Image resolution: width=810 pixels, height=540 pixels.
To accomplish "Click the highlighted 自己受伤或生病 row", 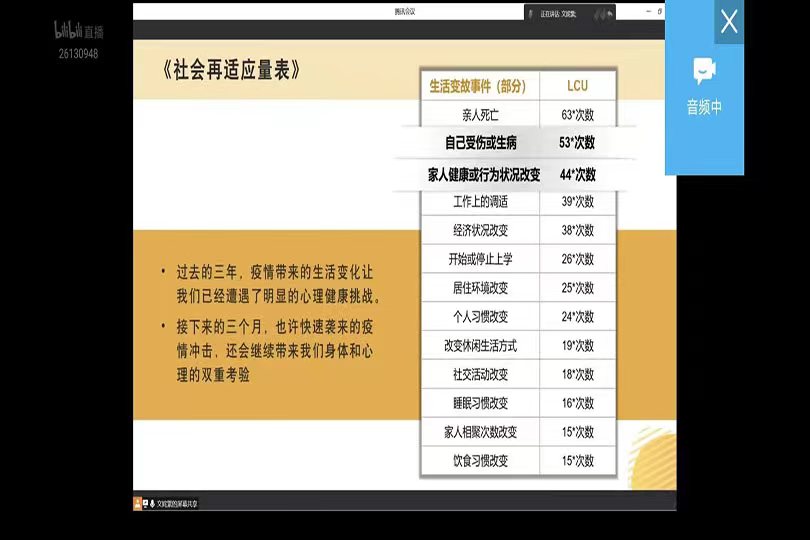I will [481, 143].
